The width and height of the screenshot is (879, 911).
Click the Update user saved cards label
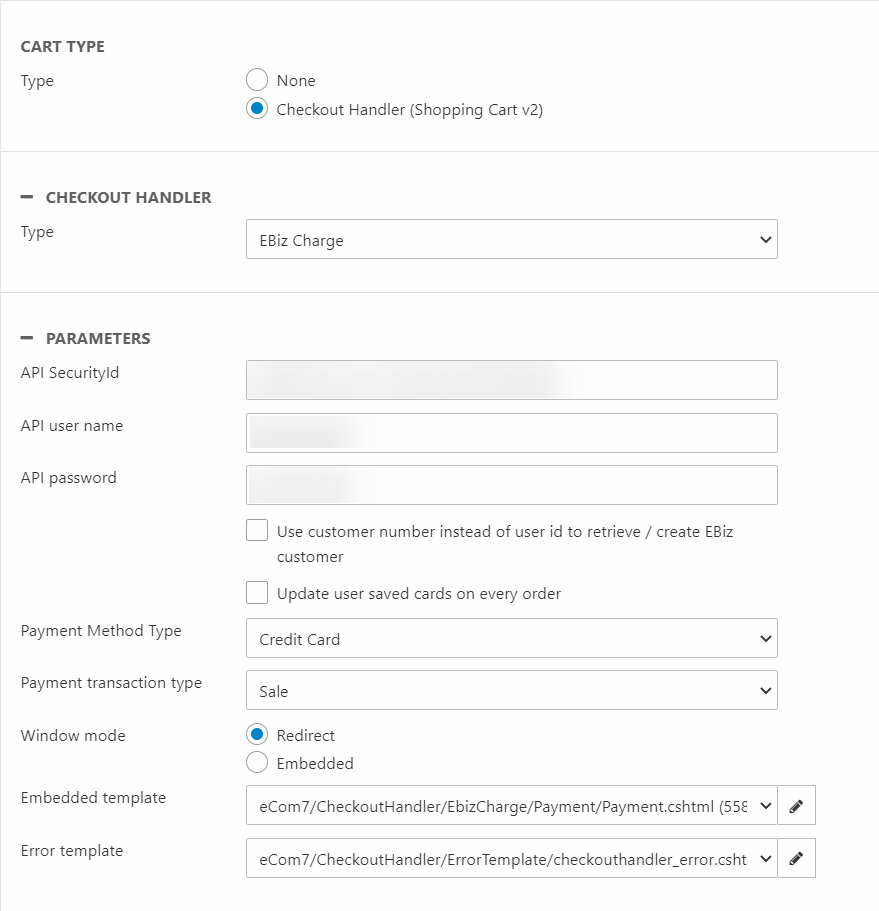(418, 594)
